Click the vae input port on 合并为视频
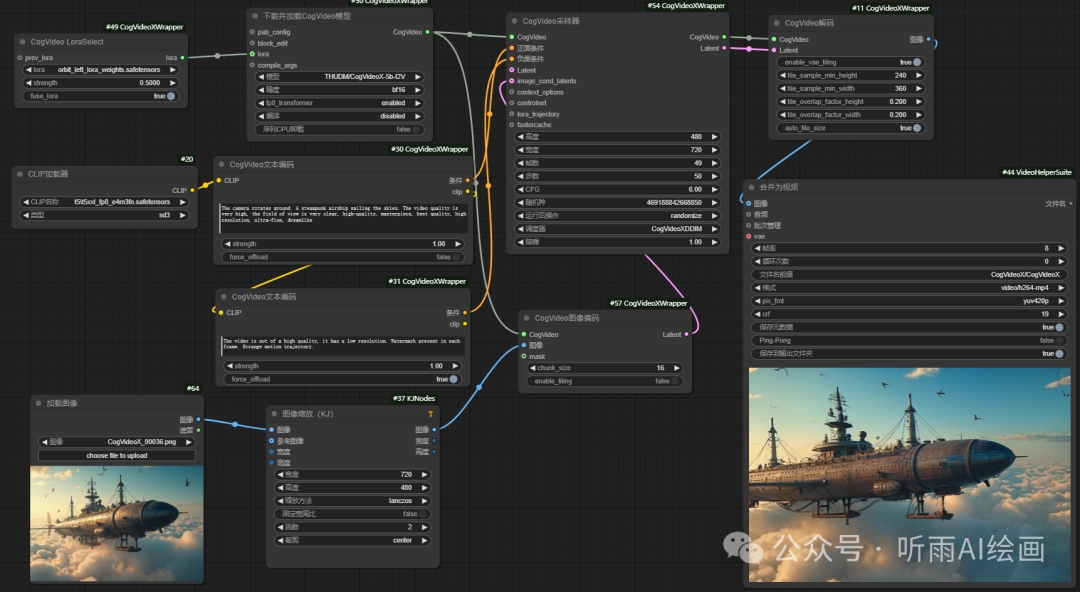1080x592 pixels. pos(749,236)
